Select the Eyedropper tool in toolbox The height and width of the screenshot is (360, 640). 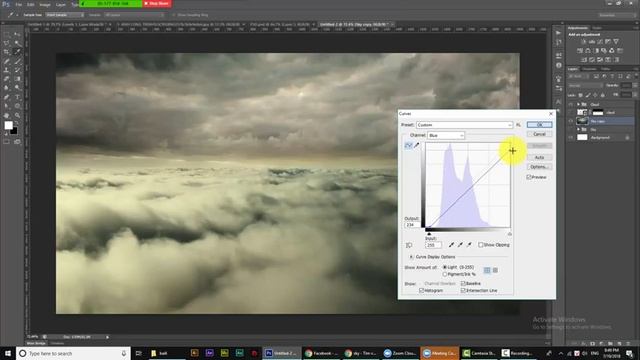17,52
